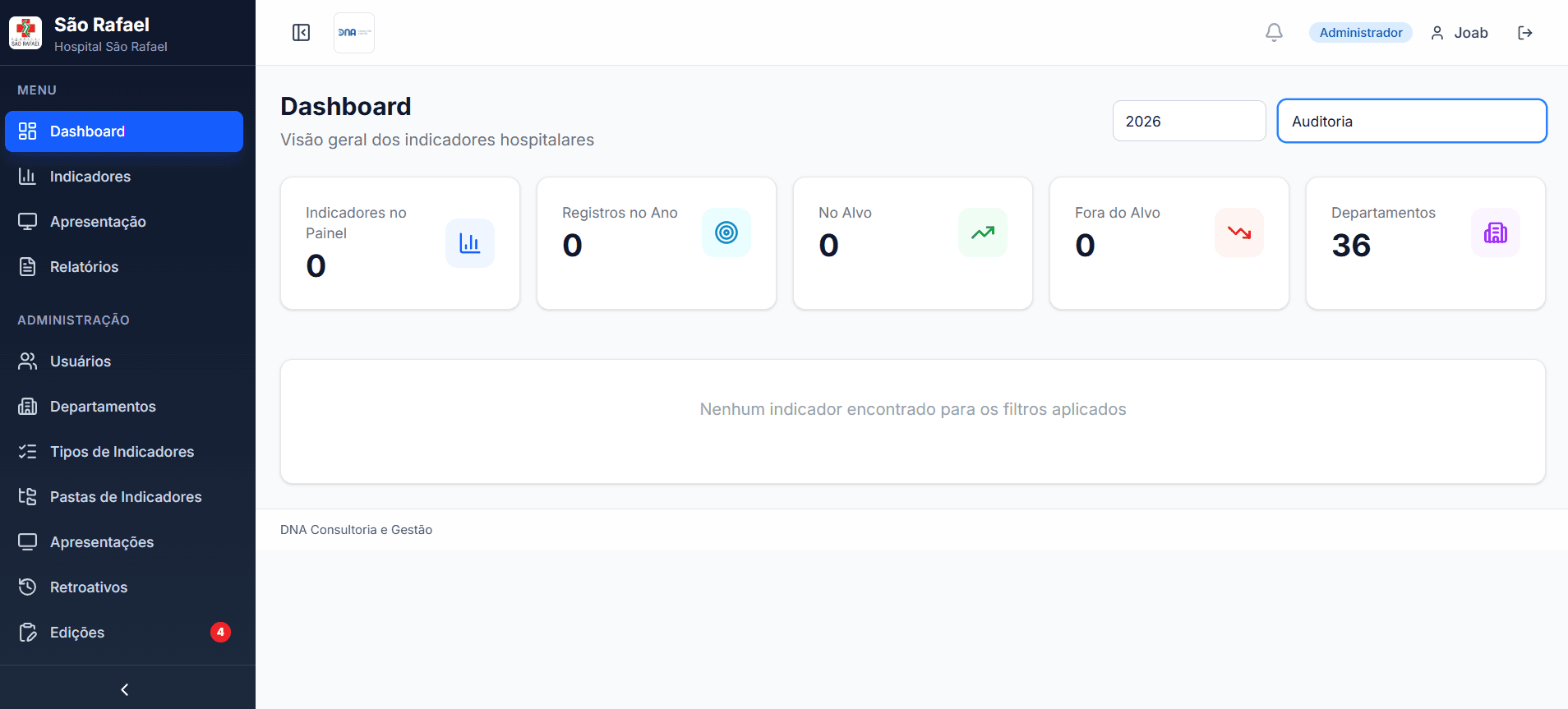Open Tipos de Indicadores page
Image resolution: width=1568 pixels, height=709 pixels.
(124, 452)
